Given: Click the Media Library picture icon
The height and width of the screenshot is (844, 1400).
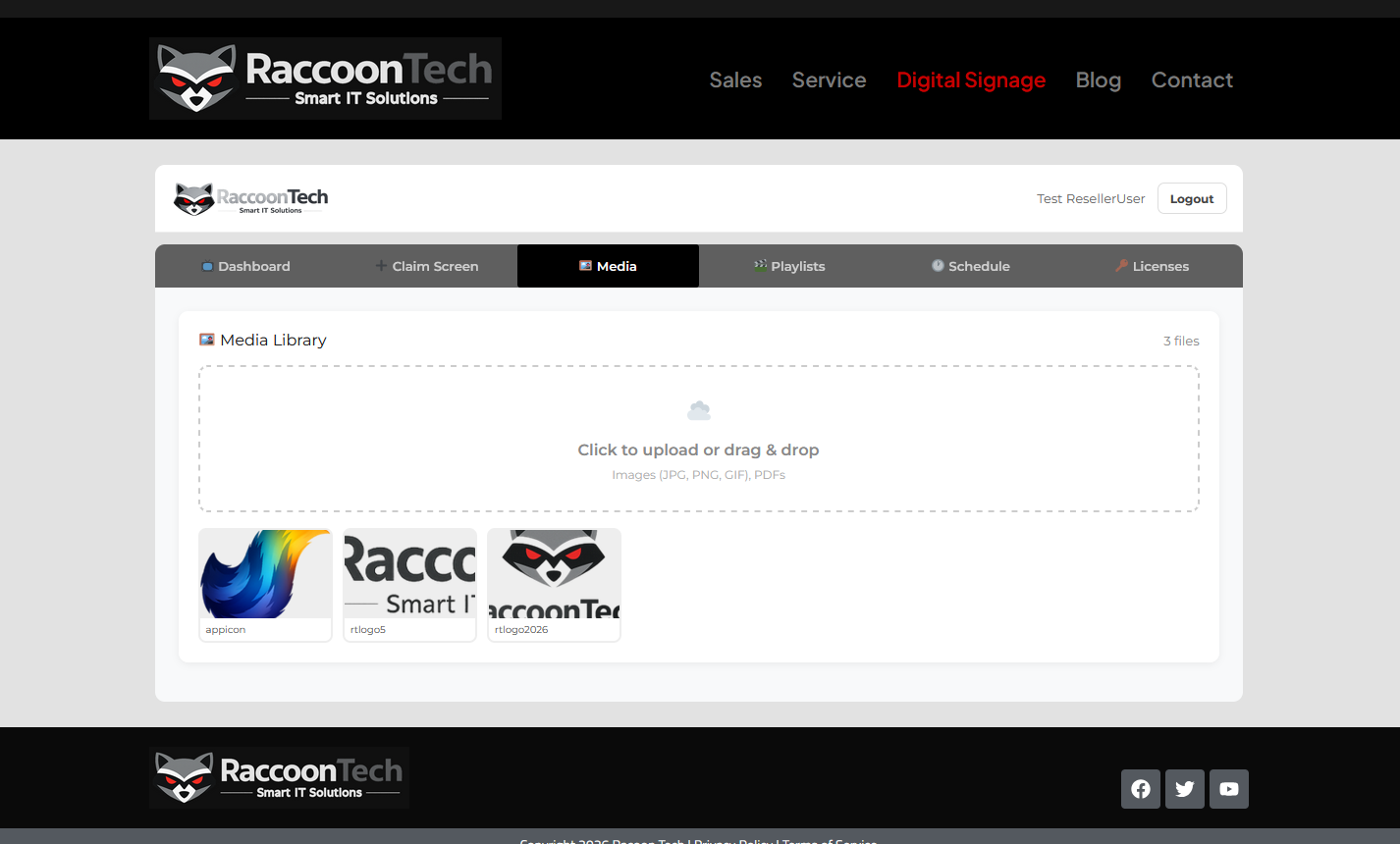Looking at the screenshot, I should pos(207,340).
